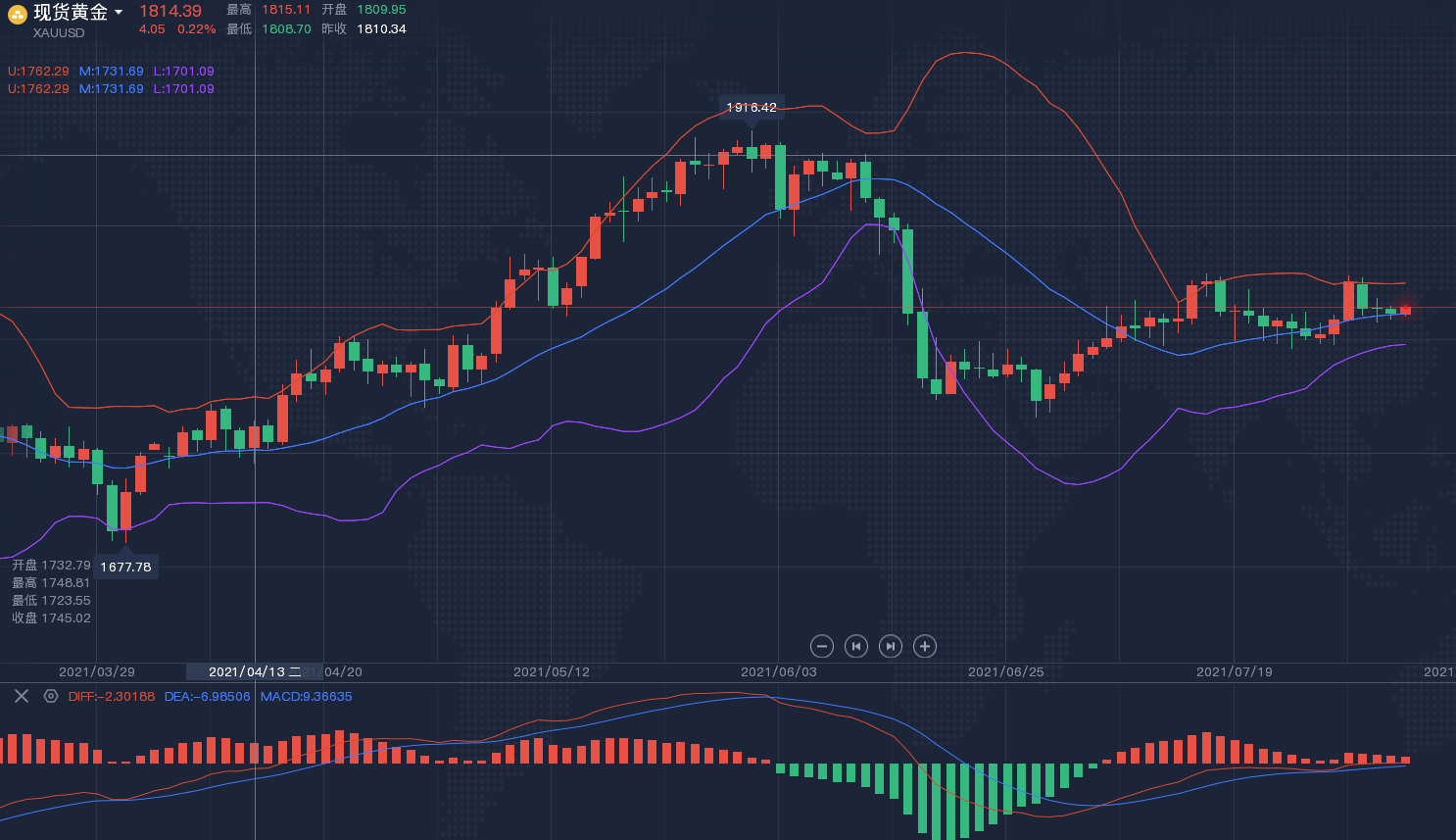This screenshot has width=1456, height=840.
Task: Click the 现货黄金 instrument name
Action: click(x=71, y=13)
